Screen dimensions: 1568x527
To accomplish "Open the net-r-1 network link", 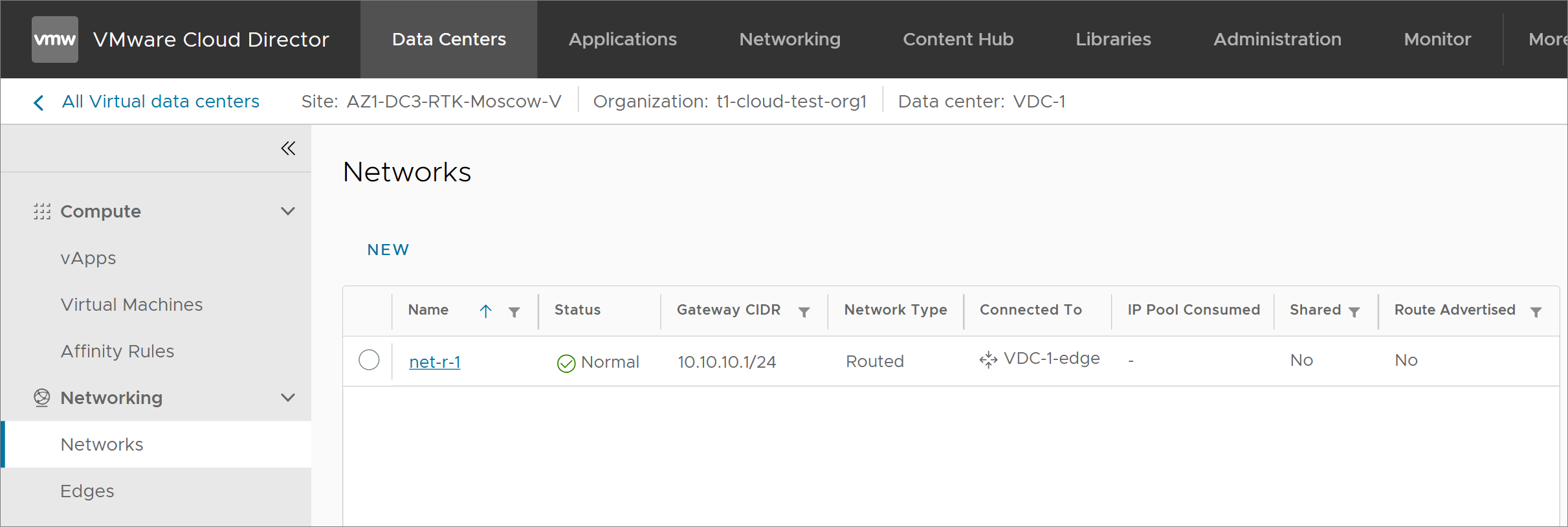I will coord(435,362).
